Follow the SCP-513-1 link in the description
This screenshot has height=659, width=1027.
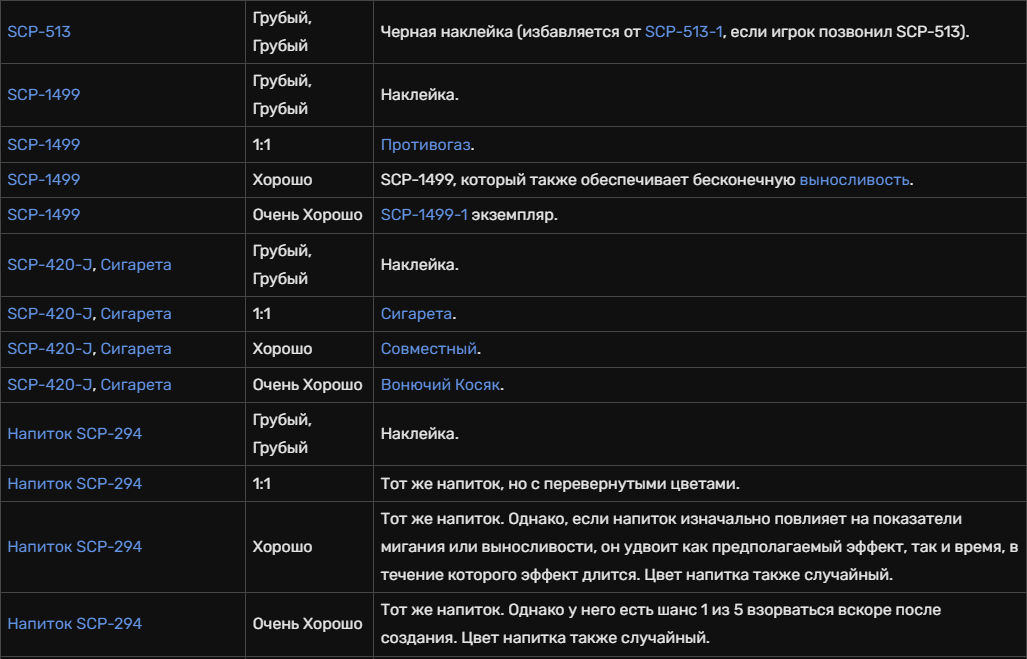[684, 31]
